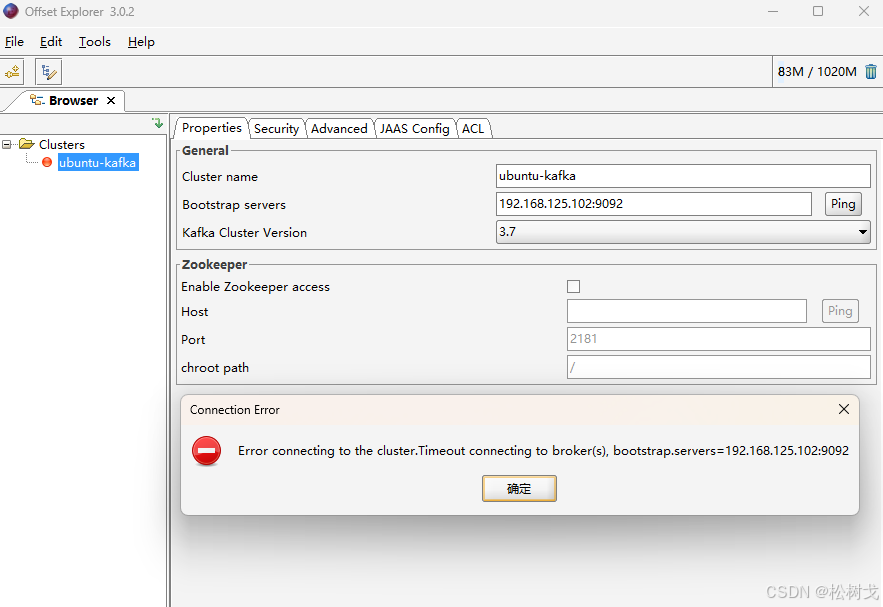Click the red error icon in Connection Error dialog
The height and width of the screenshot is (607, 883).
pos(206,450)
